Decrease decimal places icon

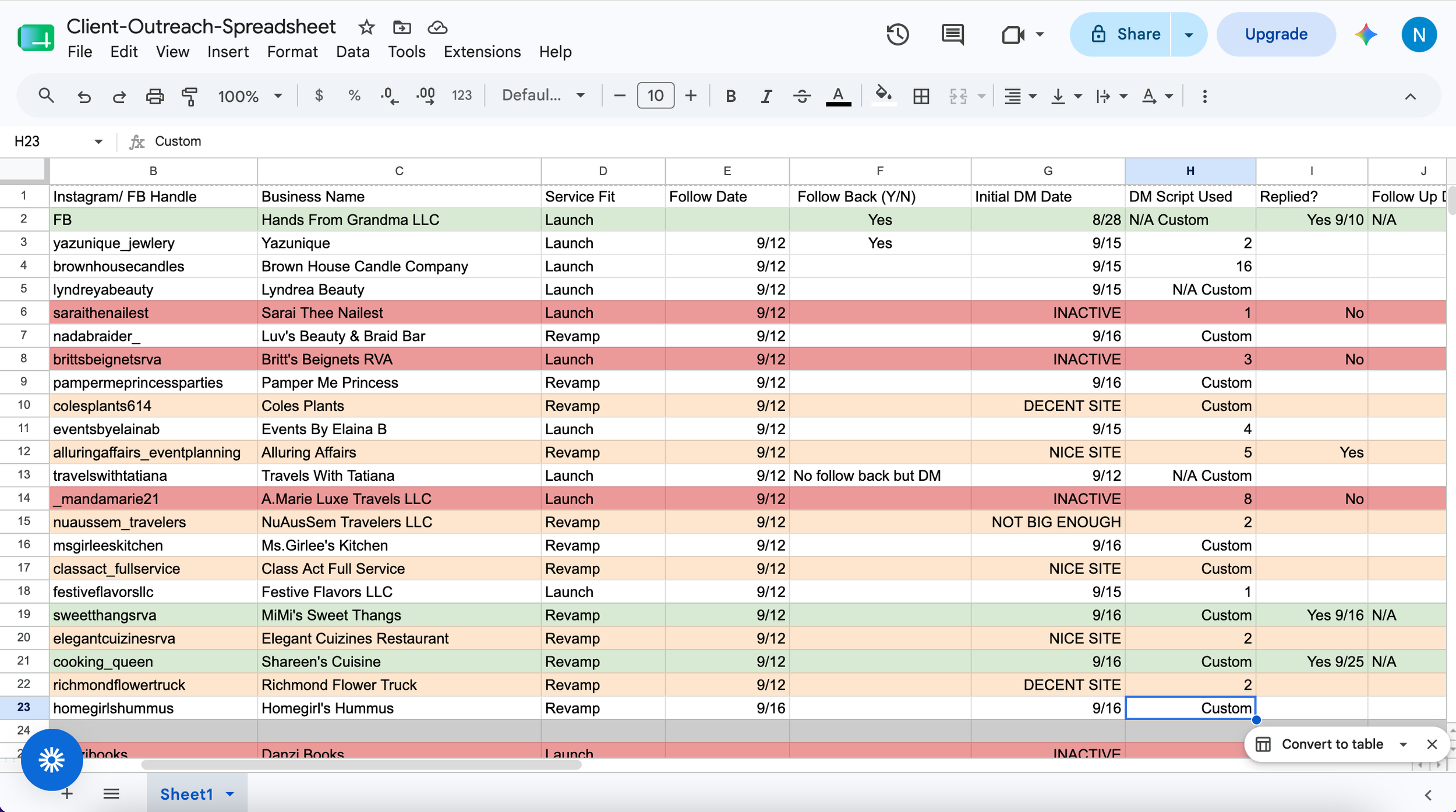point(389,96)
